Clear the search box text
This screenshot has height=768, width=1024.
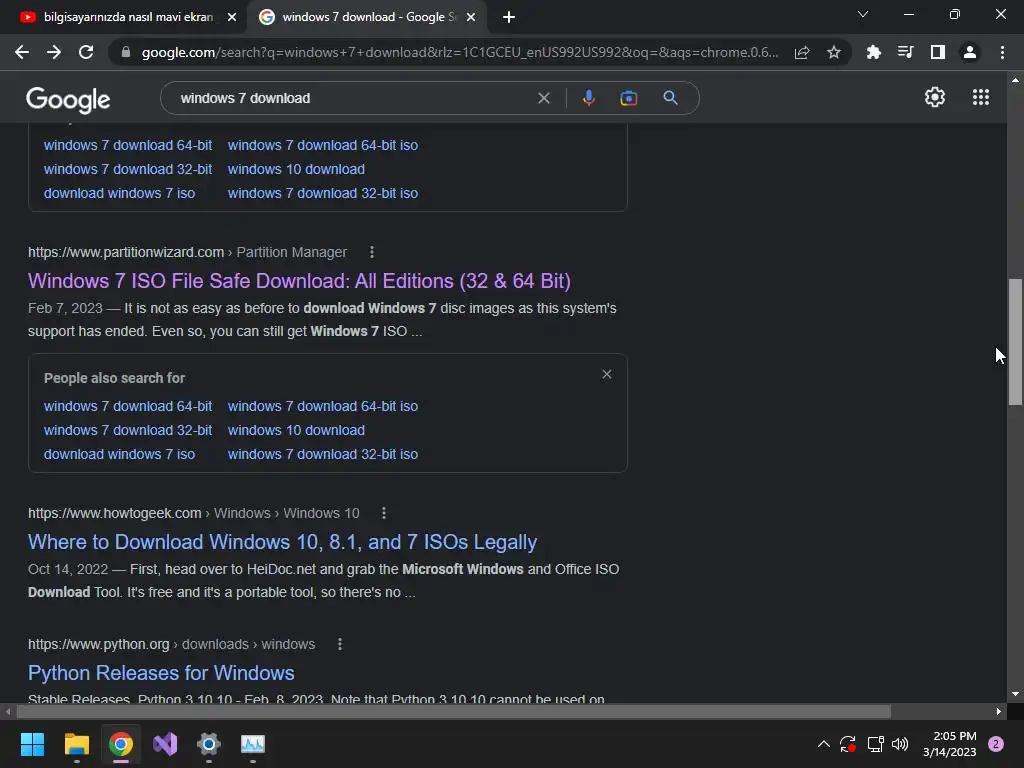pos(543,98)
